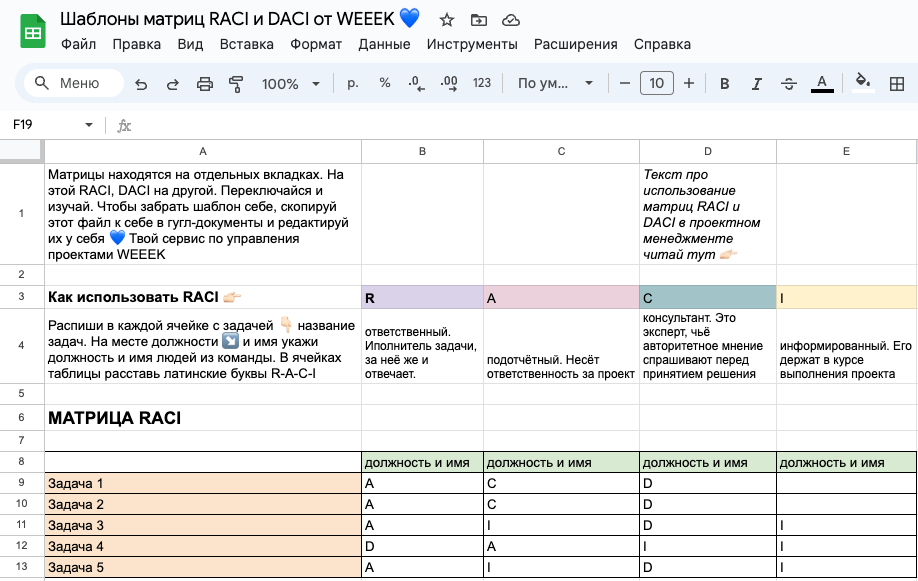Open the Расширения menu
This screenshot has width=918, height=581.
[576, 45]
